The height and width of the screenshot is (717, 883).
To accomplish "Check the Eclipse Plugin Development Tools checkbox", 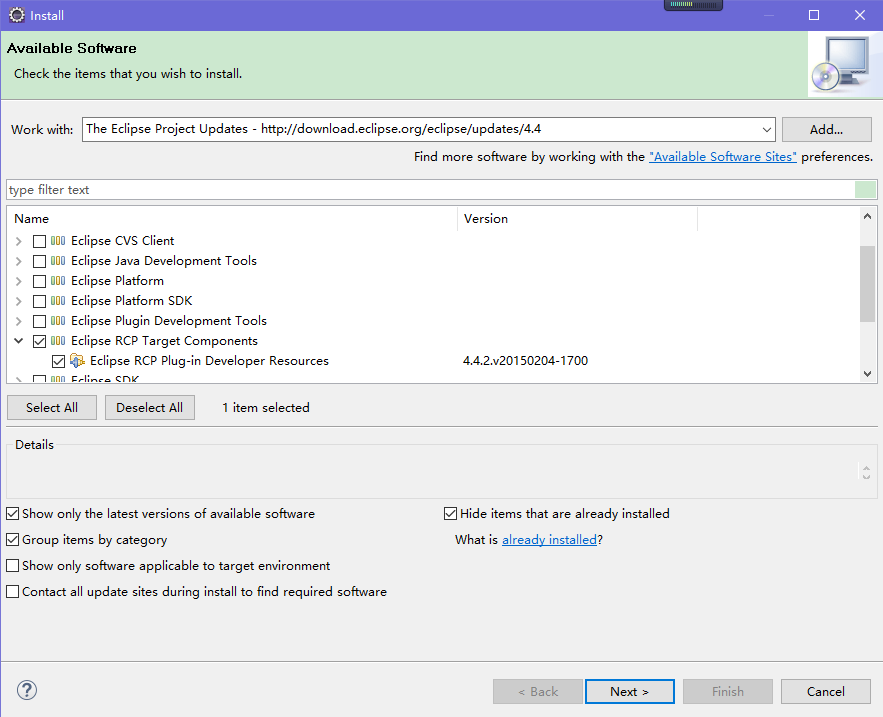I will click(x=39, y=321).
